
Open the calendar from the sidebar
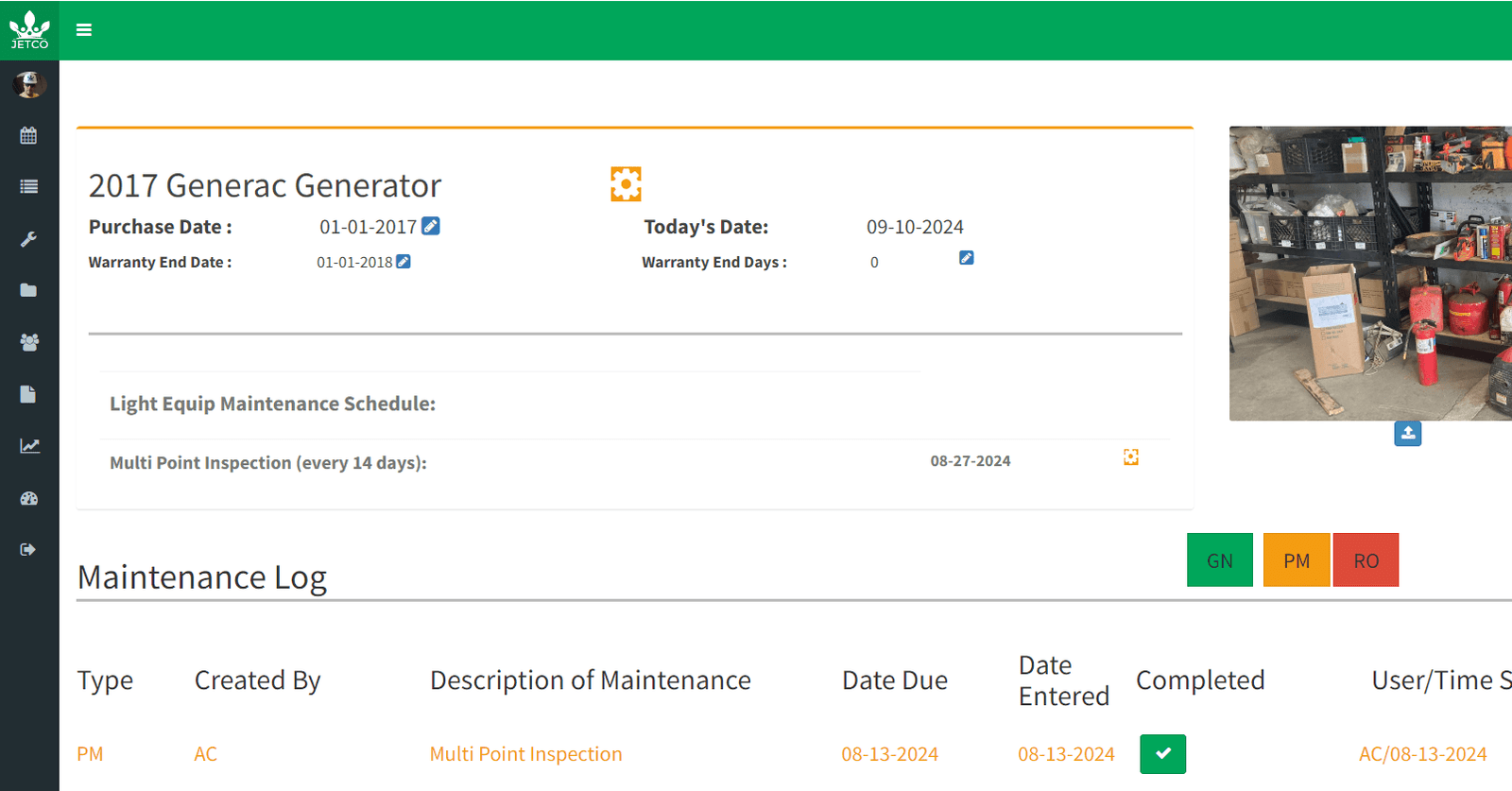point(29,136)
